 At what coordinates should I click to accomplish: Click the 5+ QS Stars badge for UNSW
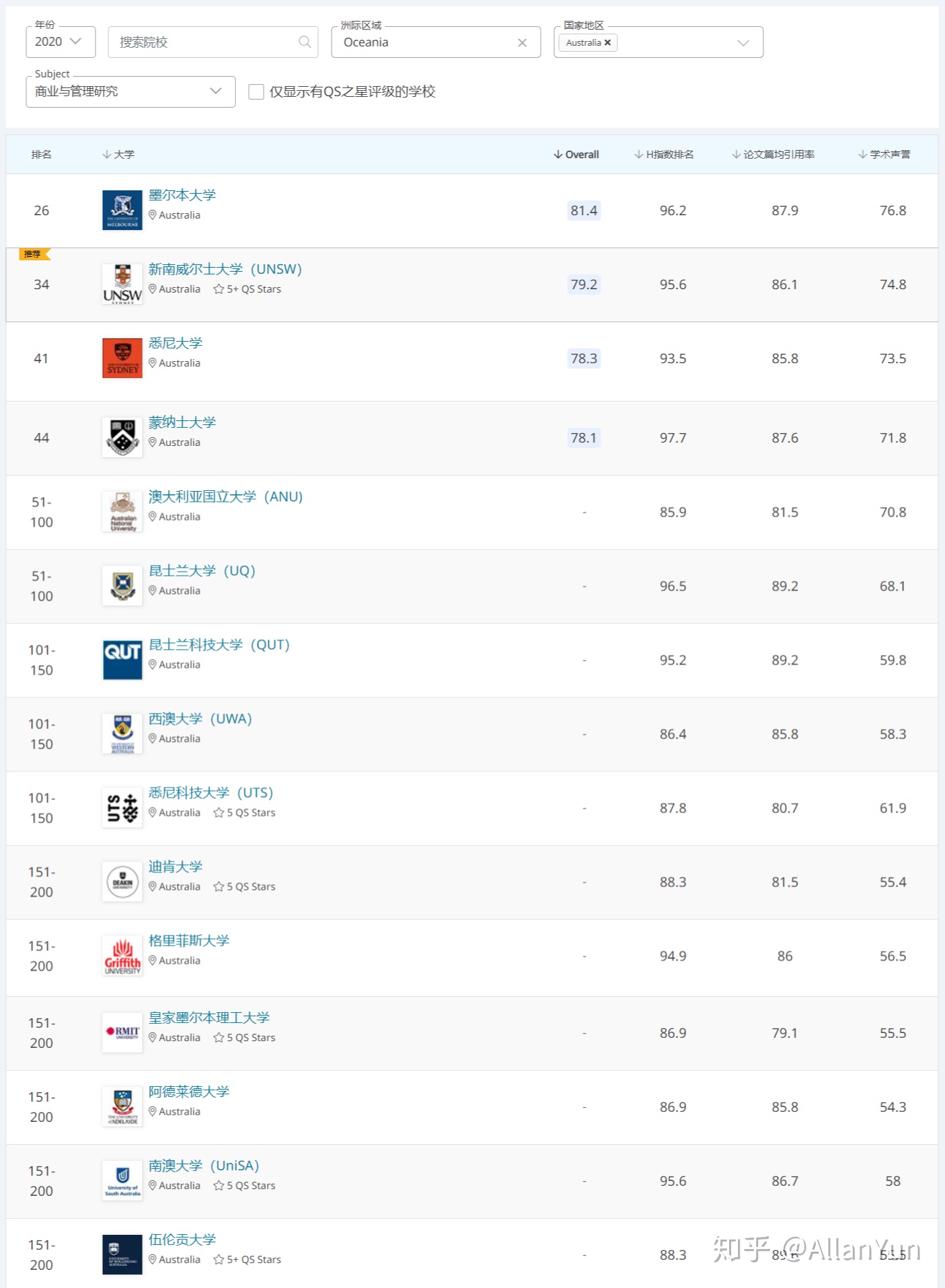pyautogui.click(x=248, y=289)
